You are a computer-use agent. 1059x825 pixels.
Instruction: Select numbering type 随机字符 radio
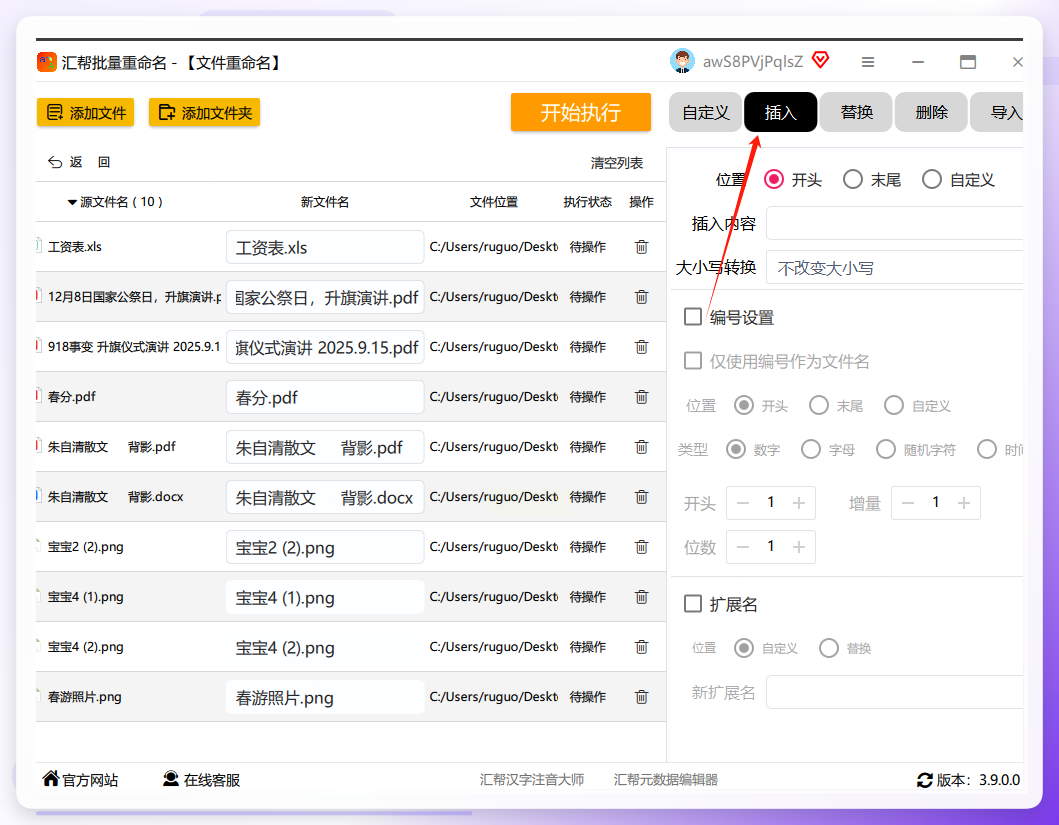885,450
